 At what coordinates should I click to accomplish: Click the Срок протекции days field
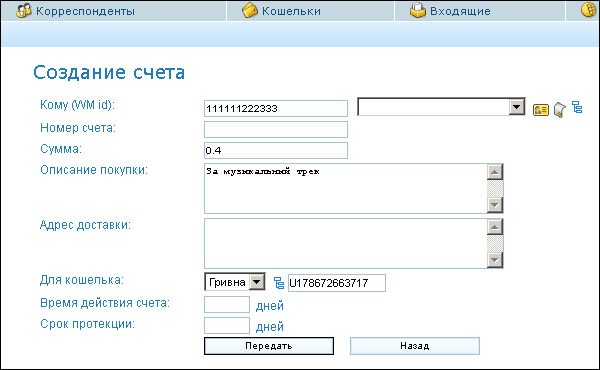coord(227,326)
